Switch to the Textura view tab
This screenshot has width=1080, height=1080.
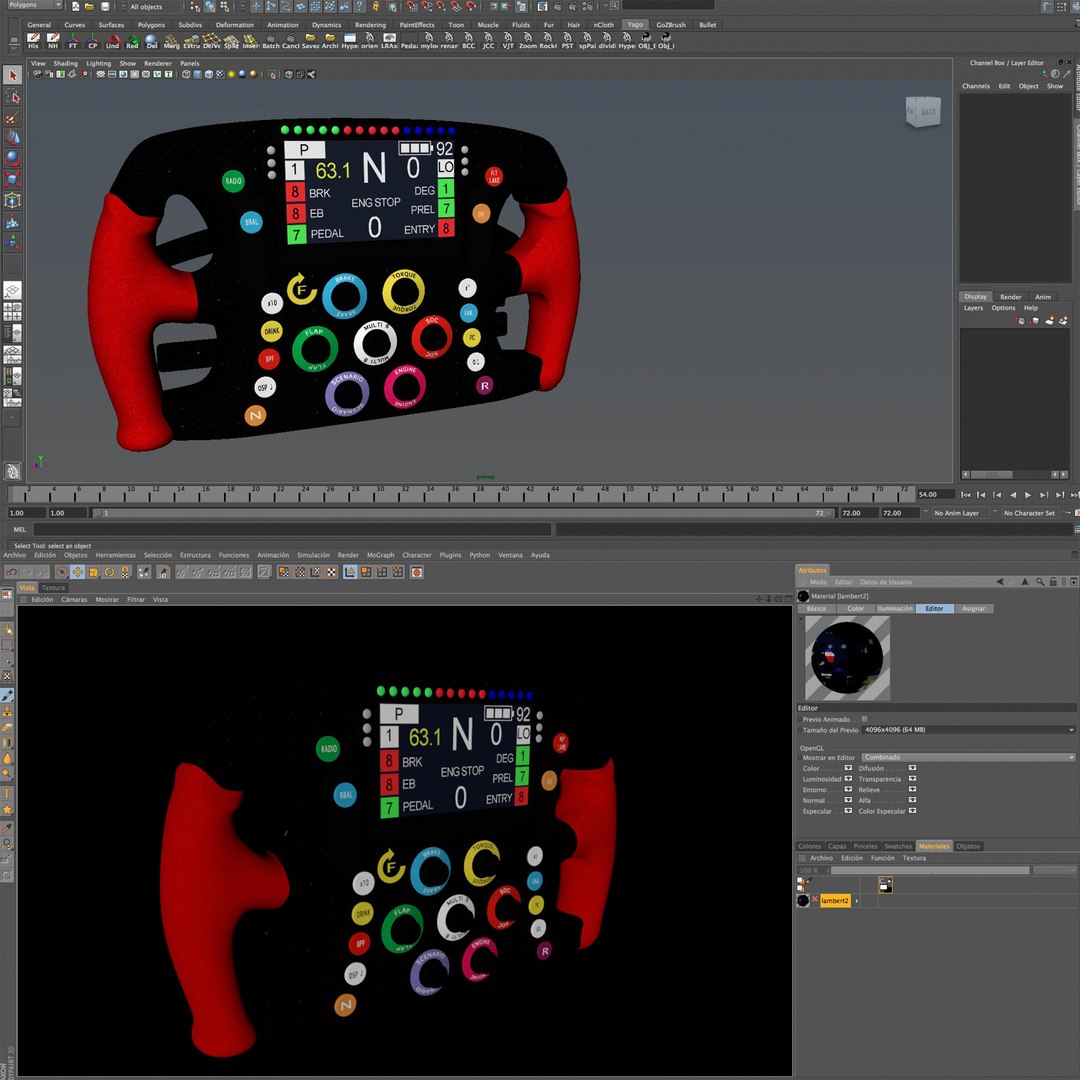pyautogui.click(x=53, y=588)
